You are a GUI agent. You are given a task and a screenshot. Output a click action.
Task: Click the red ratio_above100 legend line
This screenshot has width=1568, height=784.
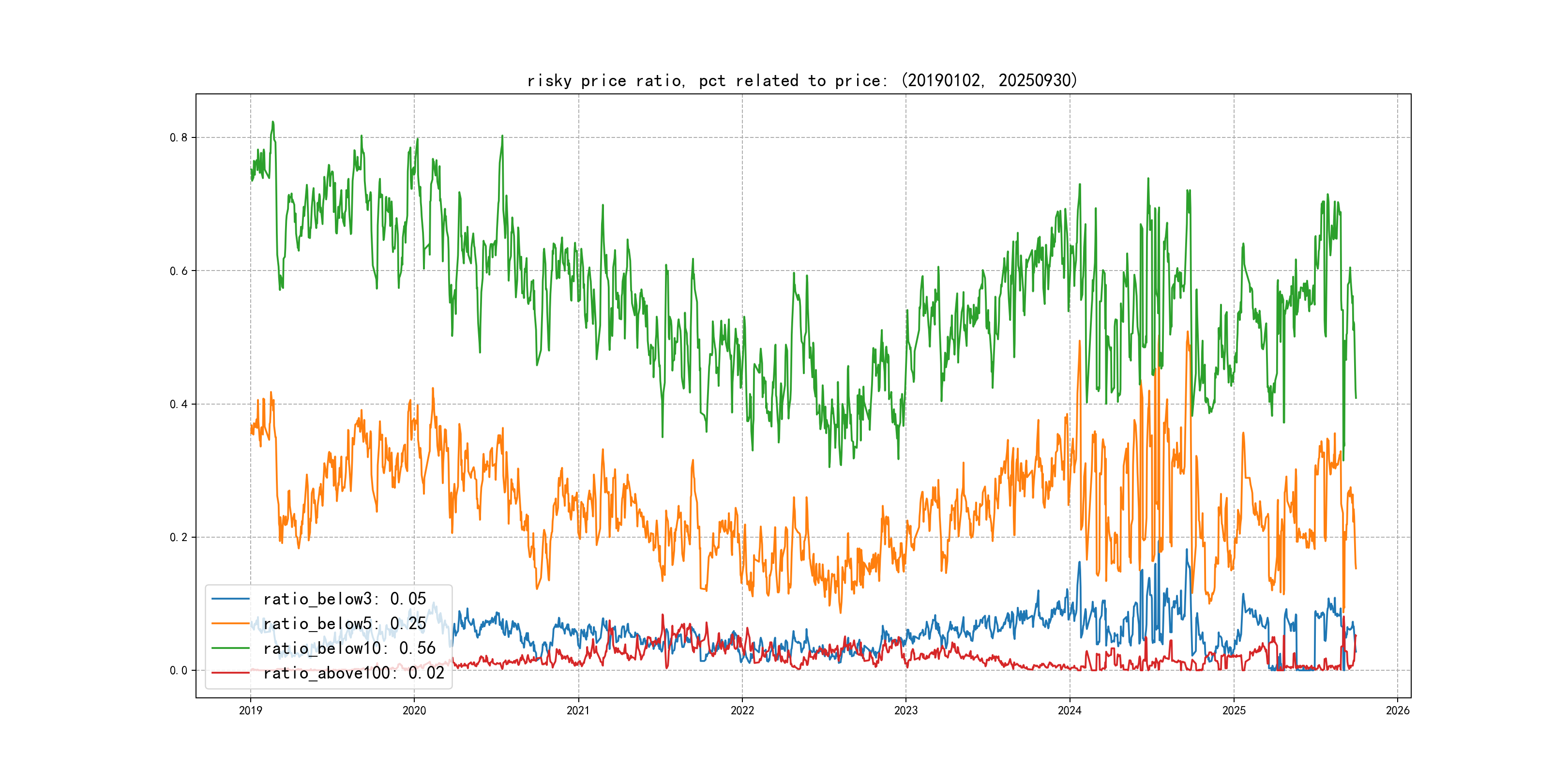tap(230, 673)
